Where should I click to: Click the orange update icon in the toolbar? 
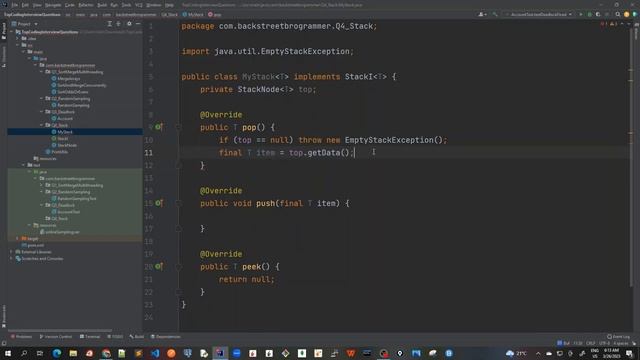click(627, 14)
